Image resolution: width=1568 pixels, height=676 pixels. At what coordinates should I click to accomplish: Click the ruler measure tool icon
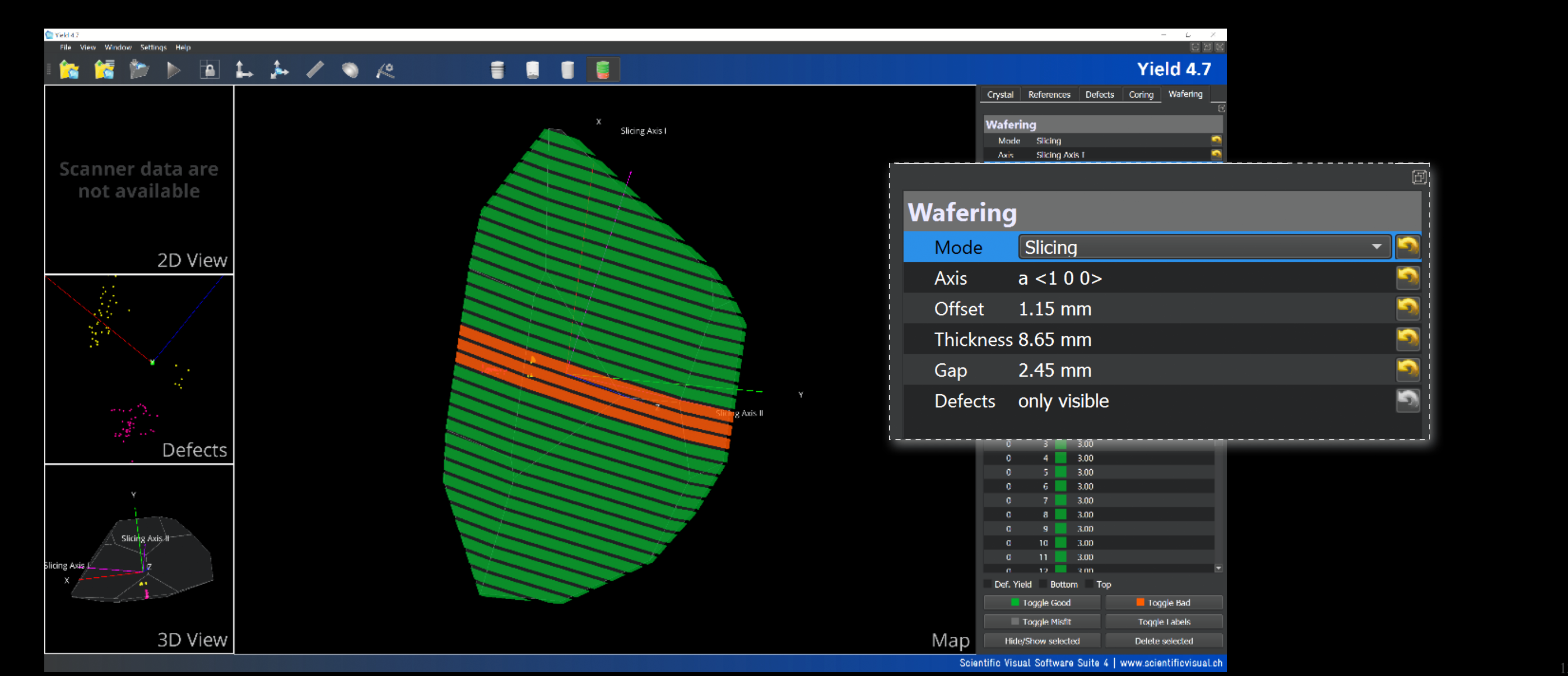click(x=315, y=70)
